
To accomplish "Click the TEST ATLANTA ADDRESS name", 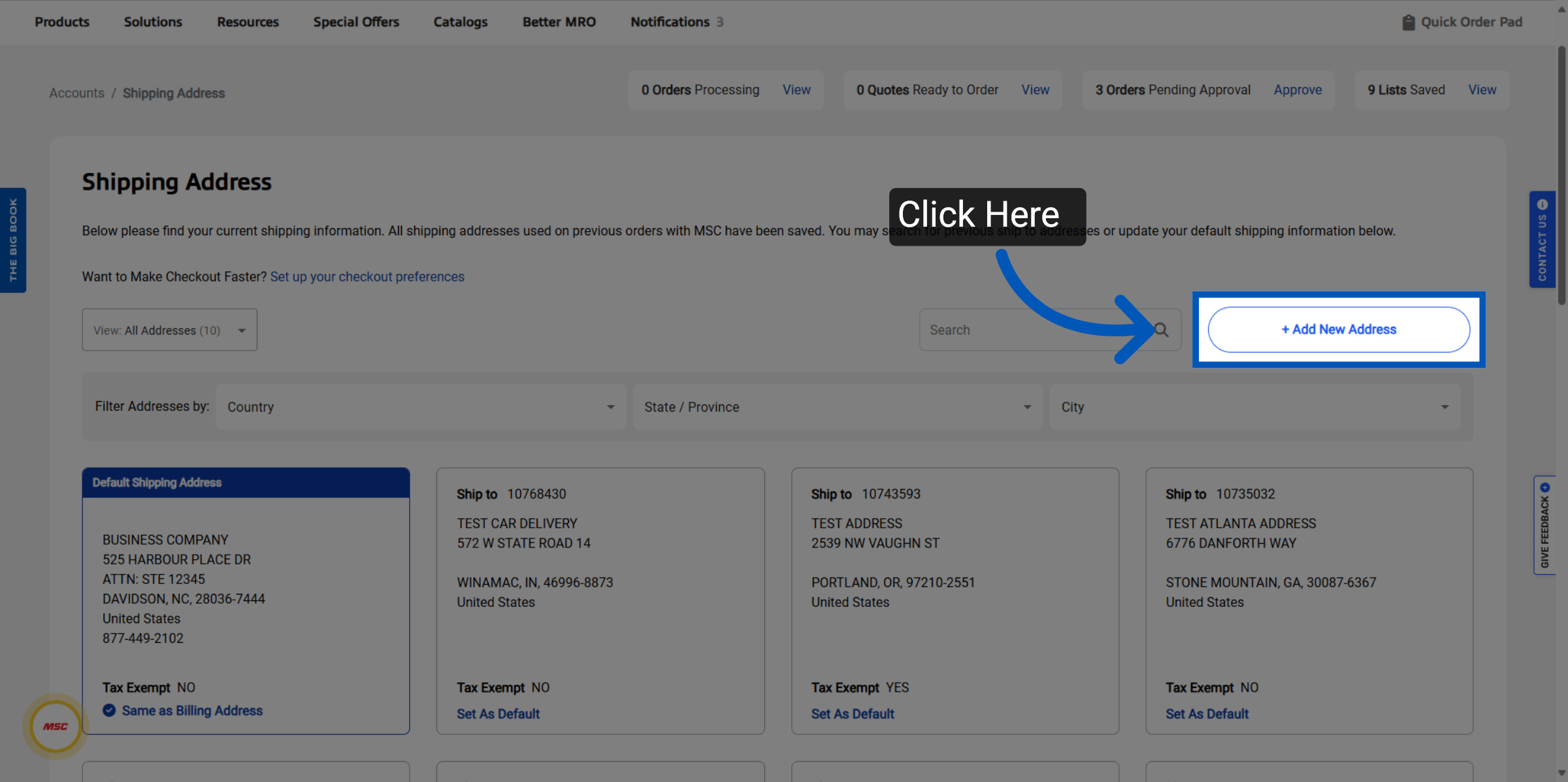I will 1241,523.
